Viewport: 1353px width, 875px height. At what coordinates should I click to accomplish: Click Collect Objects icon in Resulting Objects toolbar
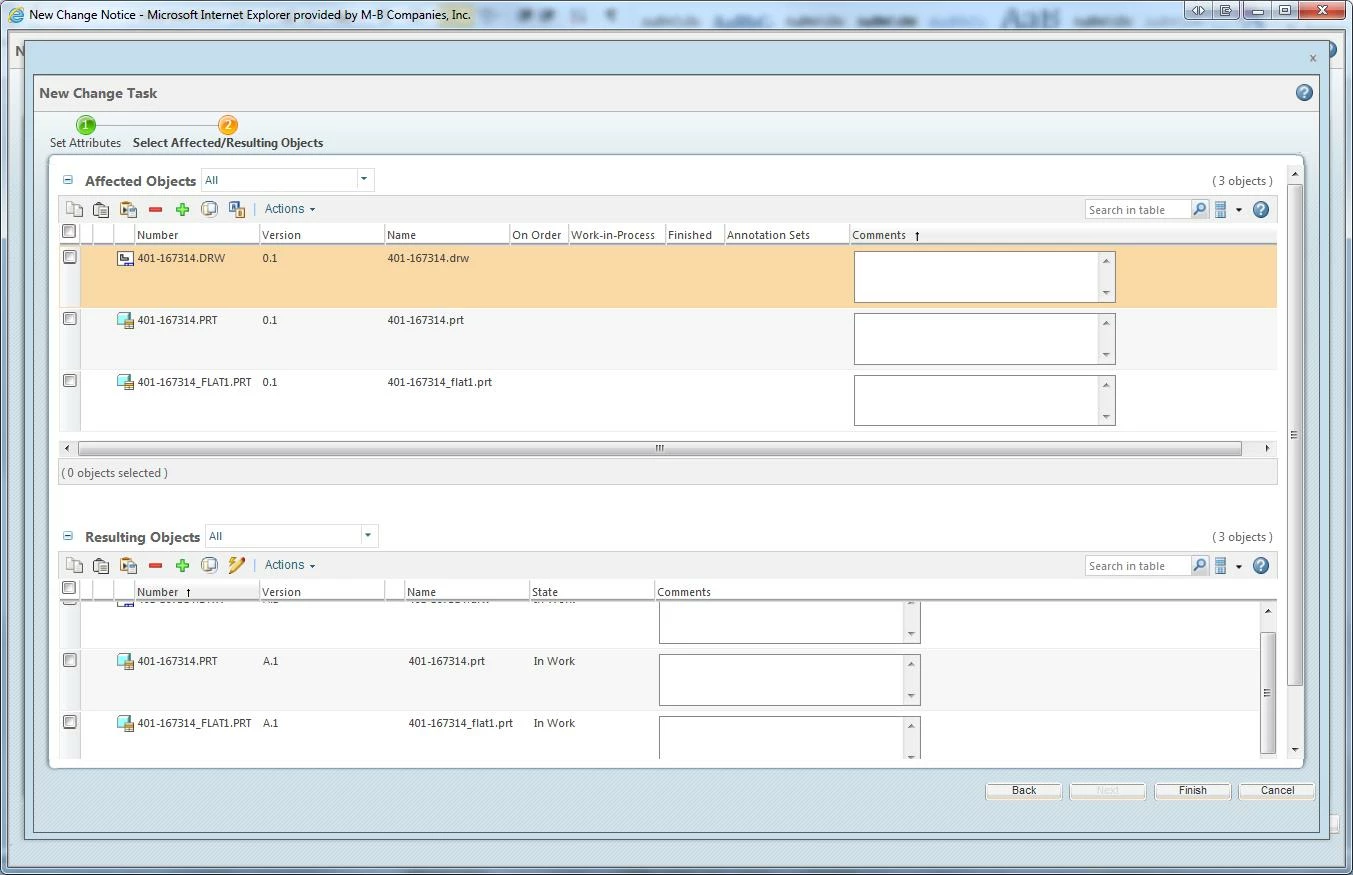209,565
